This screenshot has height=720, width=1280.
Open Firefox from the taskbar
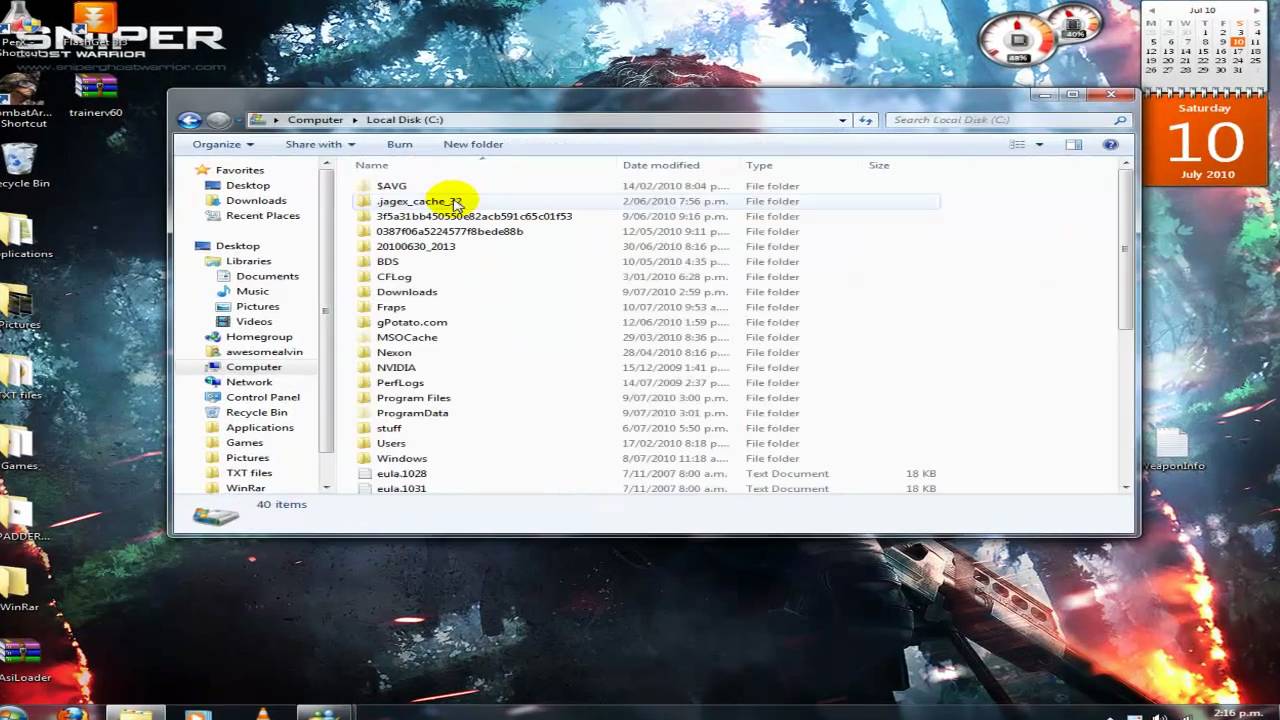[74, 713]
